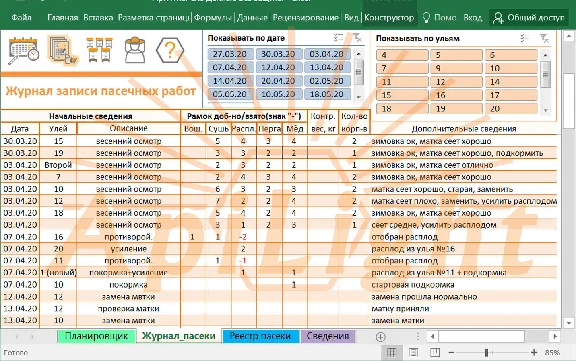Click horizontal scrollbar left arrow
The height and width of the screenshot is (361, 576).
[x=432, y=336]
